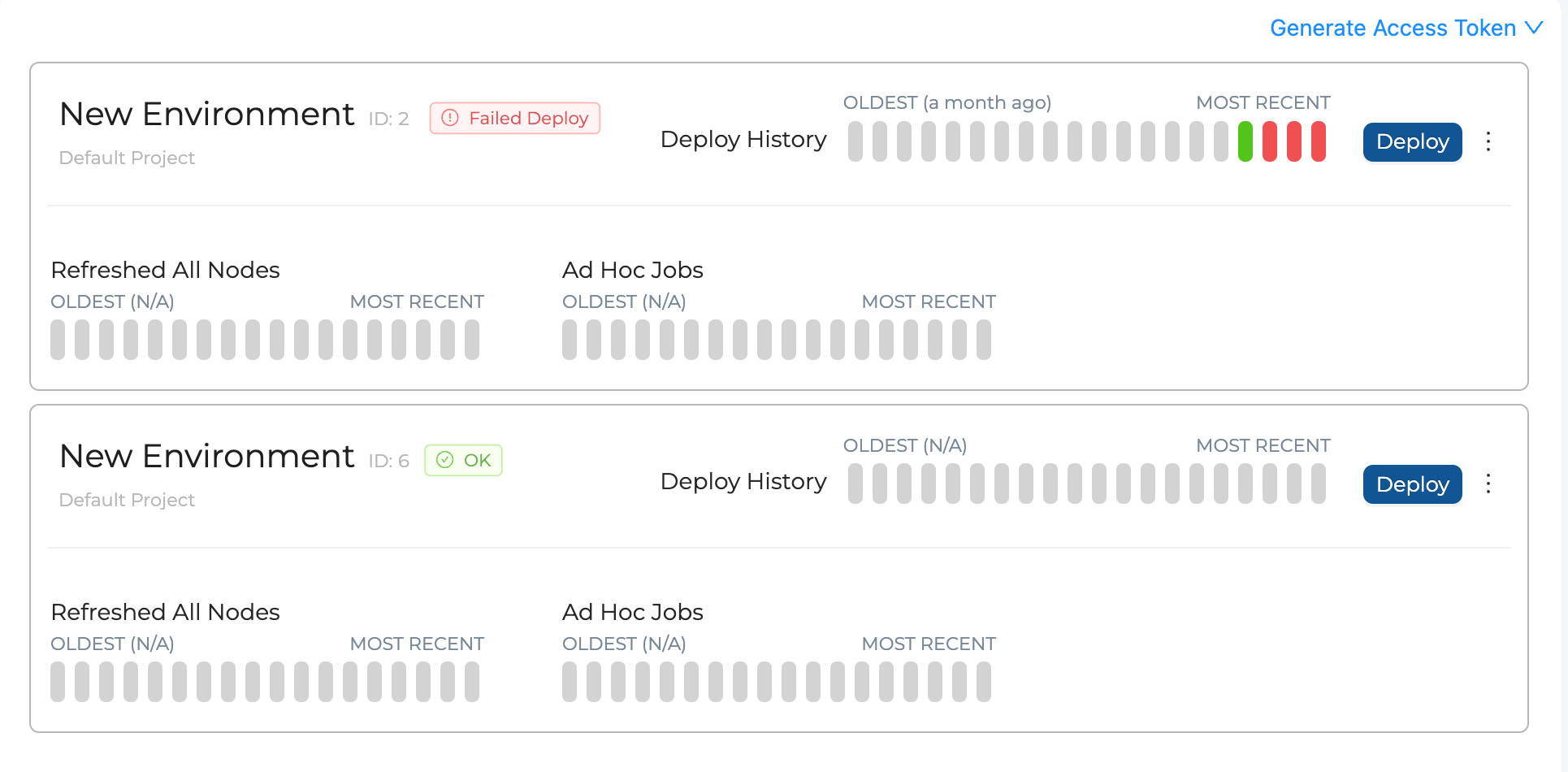Click the "ID: 2" label

(x=388, y=119)
